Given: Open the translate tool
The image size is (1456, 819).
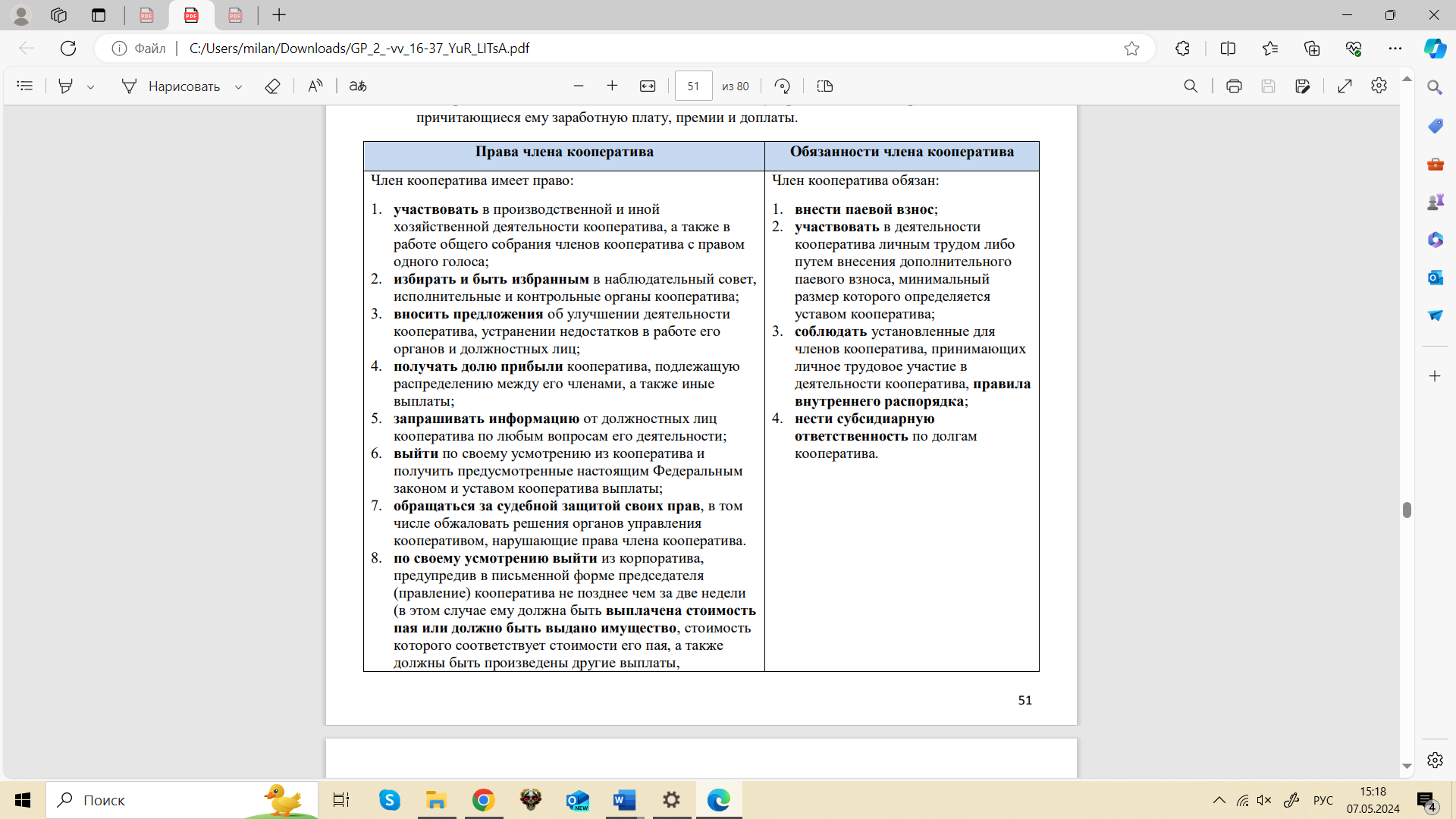Looking at the screenshot, I should click(x=358, y=86).
